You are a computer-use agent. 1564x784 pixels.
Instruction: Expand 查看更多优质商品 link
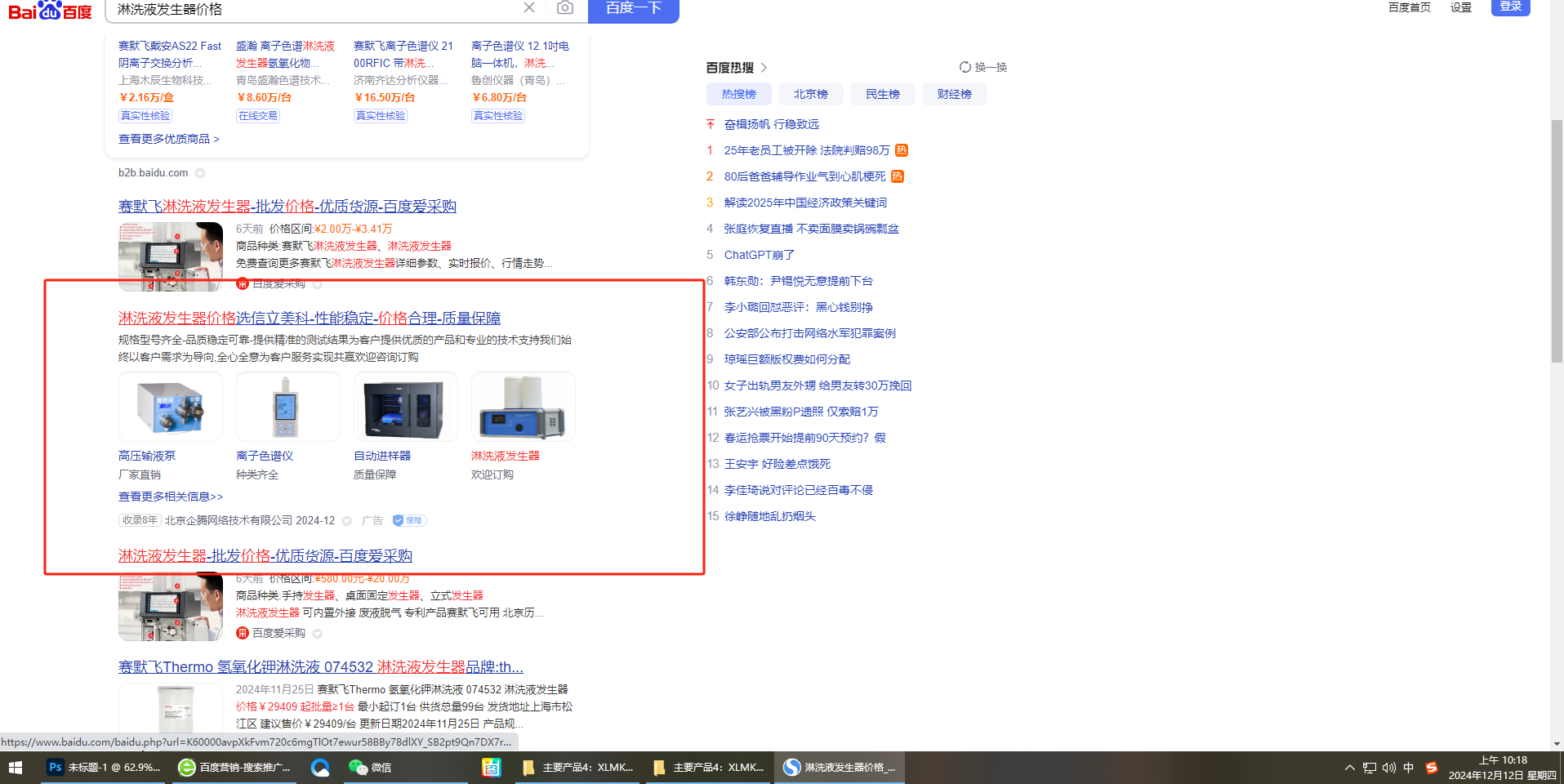[x=169, y=139]
